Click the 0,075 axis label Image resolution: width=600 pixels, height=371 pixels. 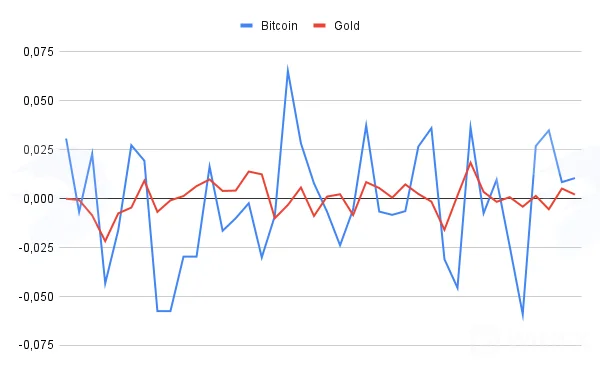pyautogui.click(x=39, y=52)
